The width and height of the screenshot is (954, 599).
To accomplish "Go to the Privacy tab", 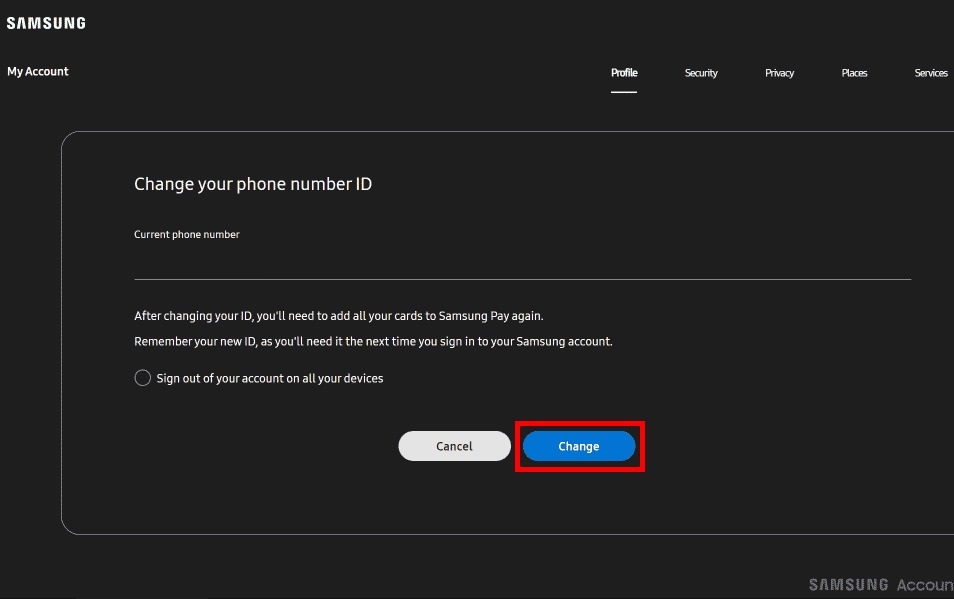I will click(779, 73).
